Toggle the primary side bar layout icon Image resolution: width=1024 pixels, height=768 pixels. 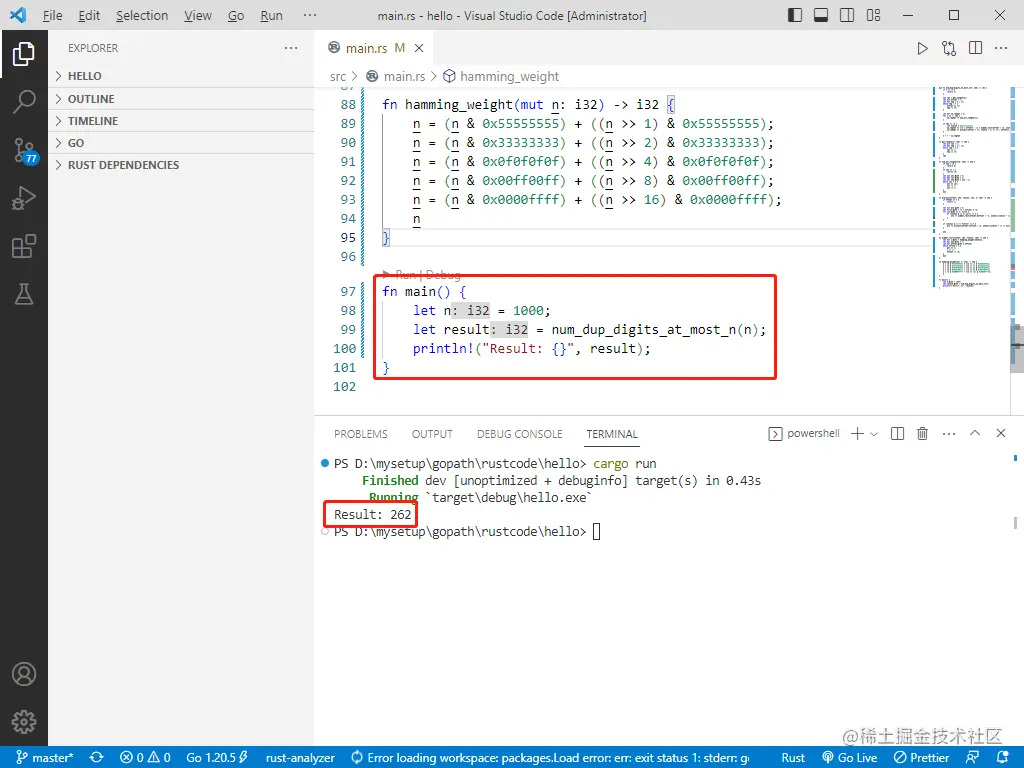point(795,15)
